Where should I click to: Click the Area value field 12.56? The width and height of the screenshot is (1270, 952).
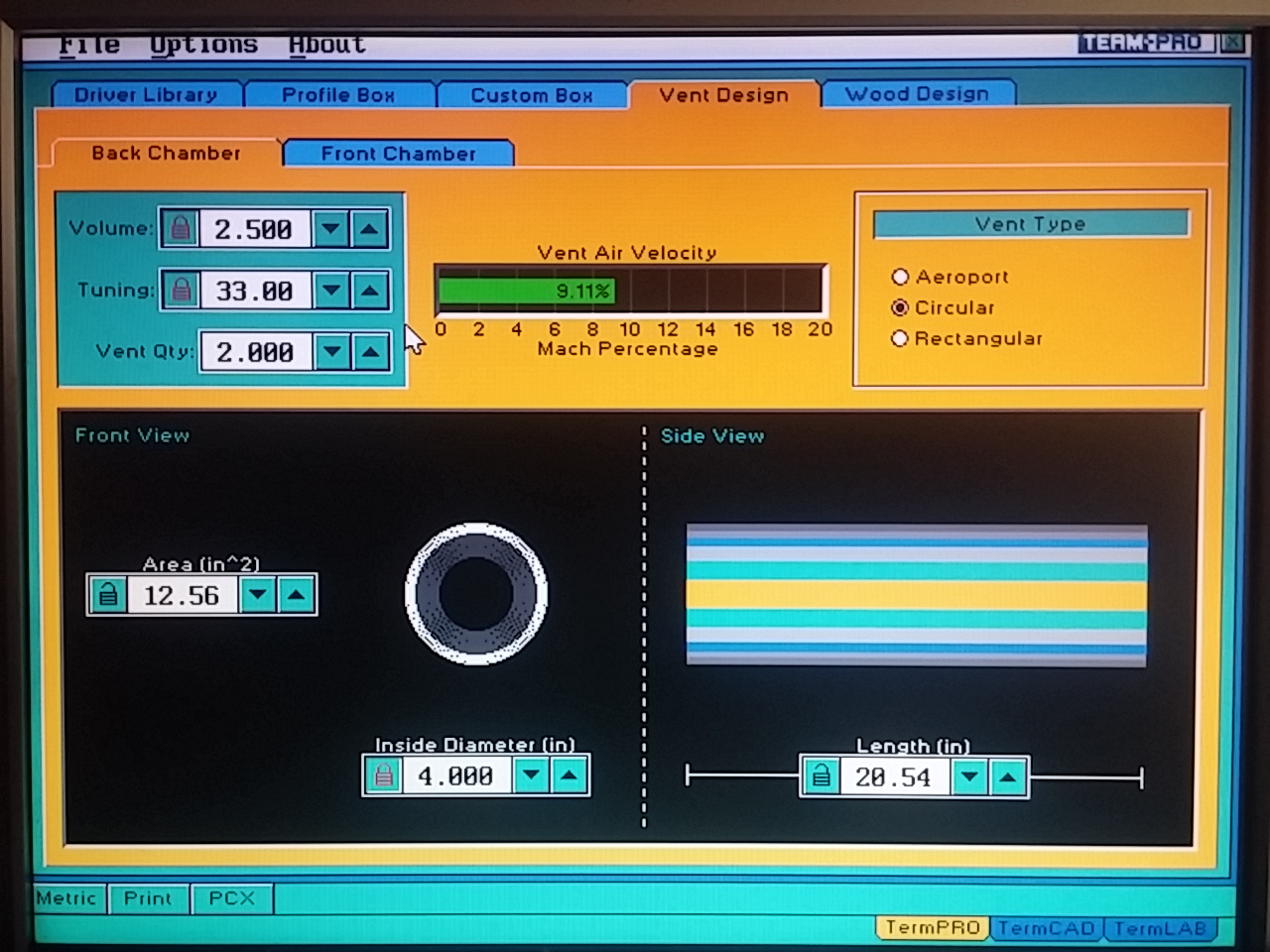[182, 595]
